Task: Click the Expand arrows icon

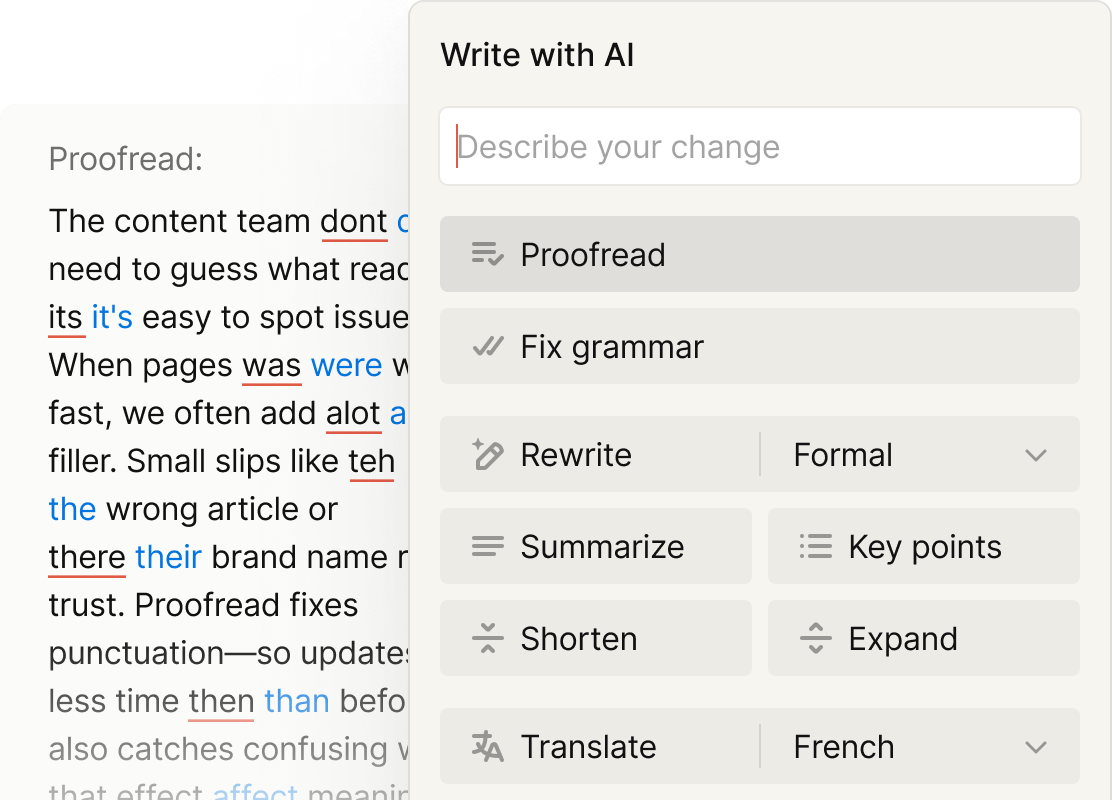Action: pos(816,638)
